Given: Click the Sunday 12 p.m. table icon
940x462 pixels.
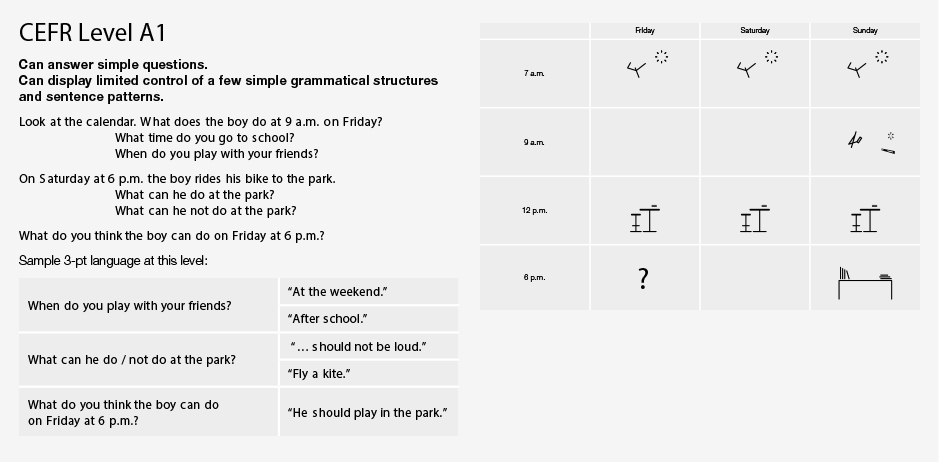Looking at the screenshot, I should click(865, 219).
